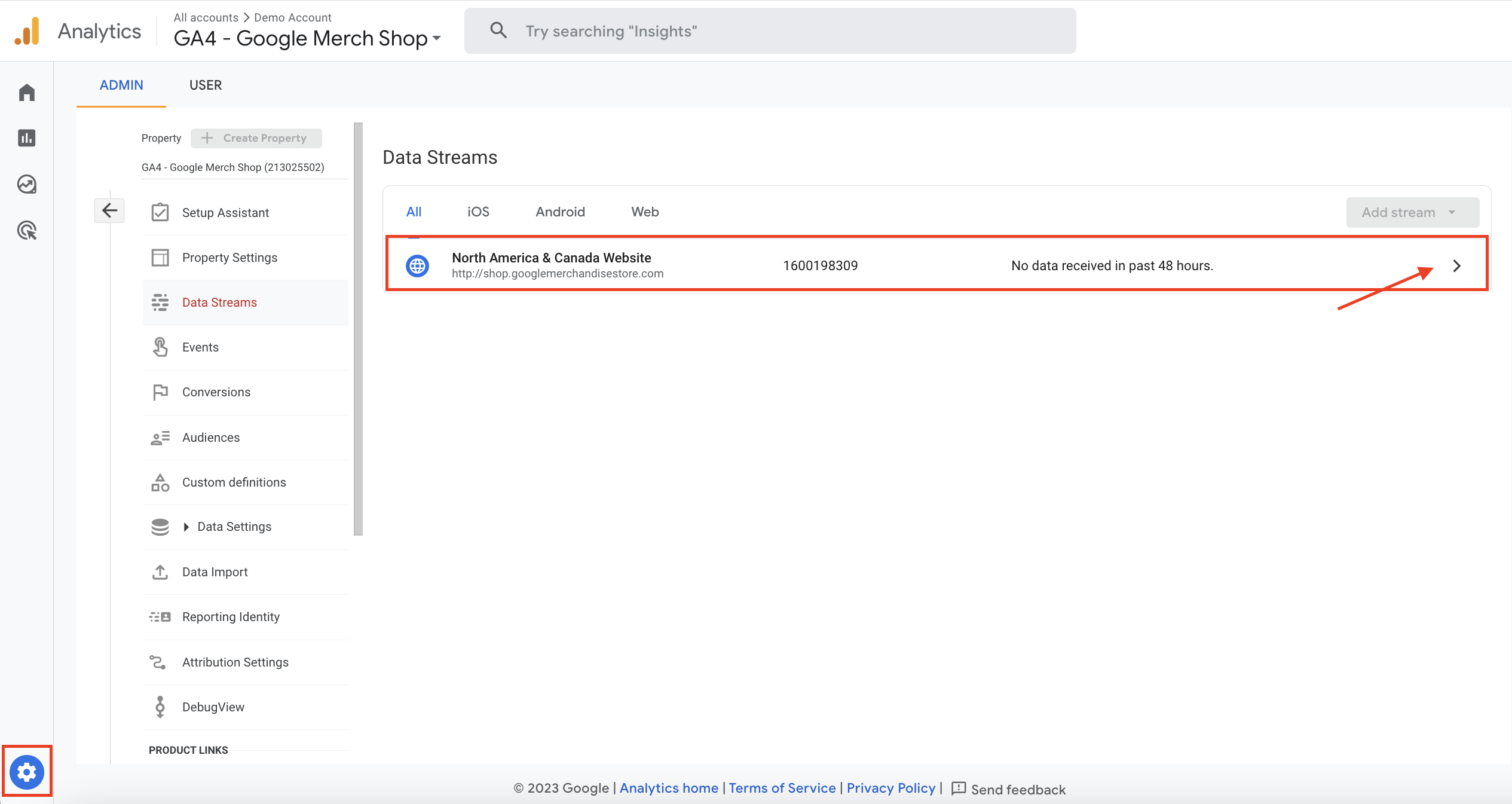The height and width of the screenshot is (804, 1512).
Task: Click the property column scrollbar
Action: click(358, 329)
